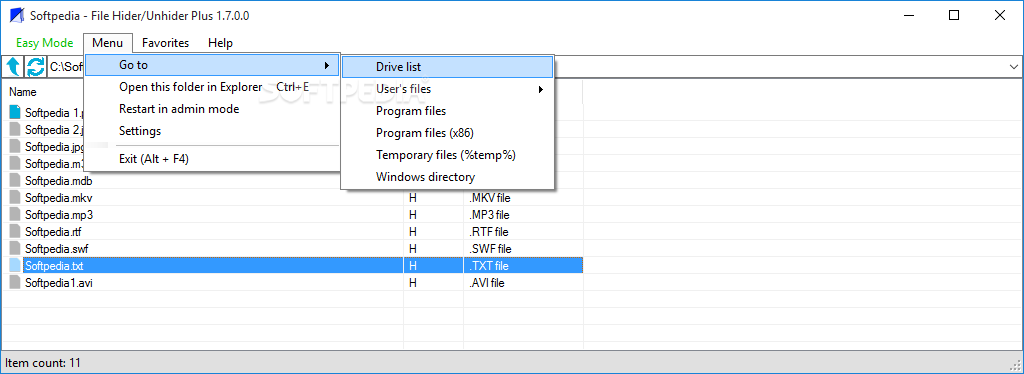Click file icon beside Softpedia.mp3
Viewport: 1024px width, 374px height.
click(x=15, y=214)
